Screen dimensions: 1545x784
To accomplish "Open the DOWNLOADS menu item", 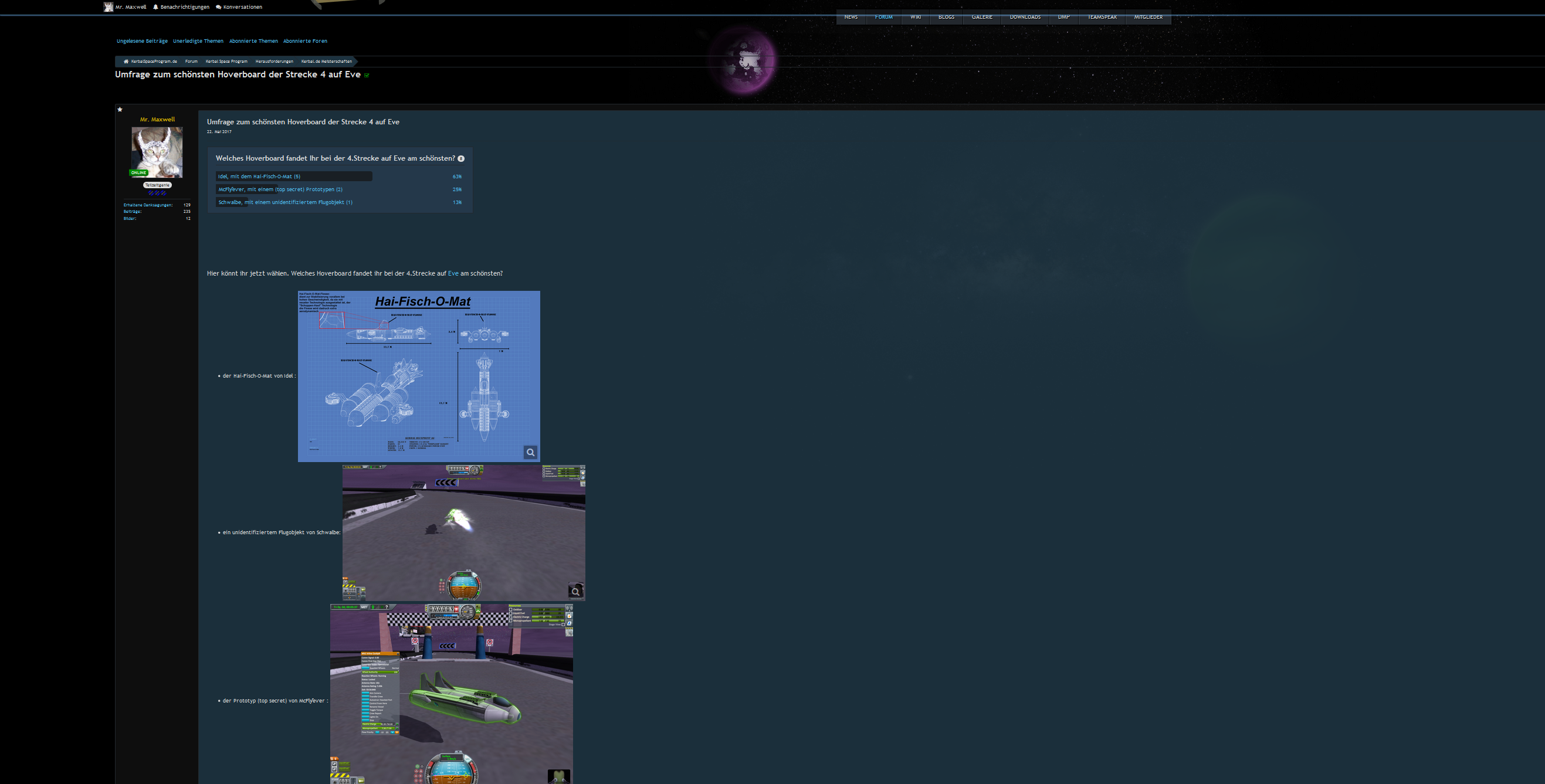I will (x=1025, y=18).
